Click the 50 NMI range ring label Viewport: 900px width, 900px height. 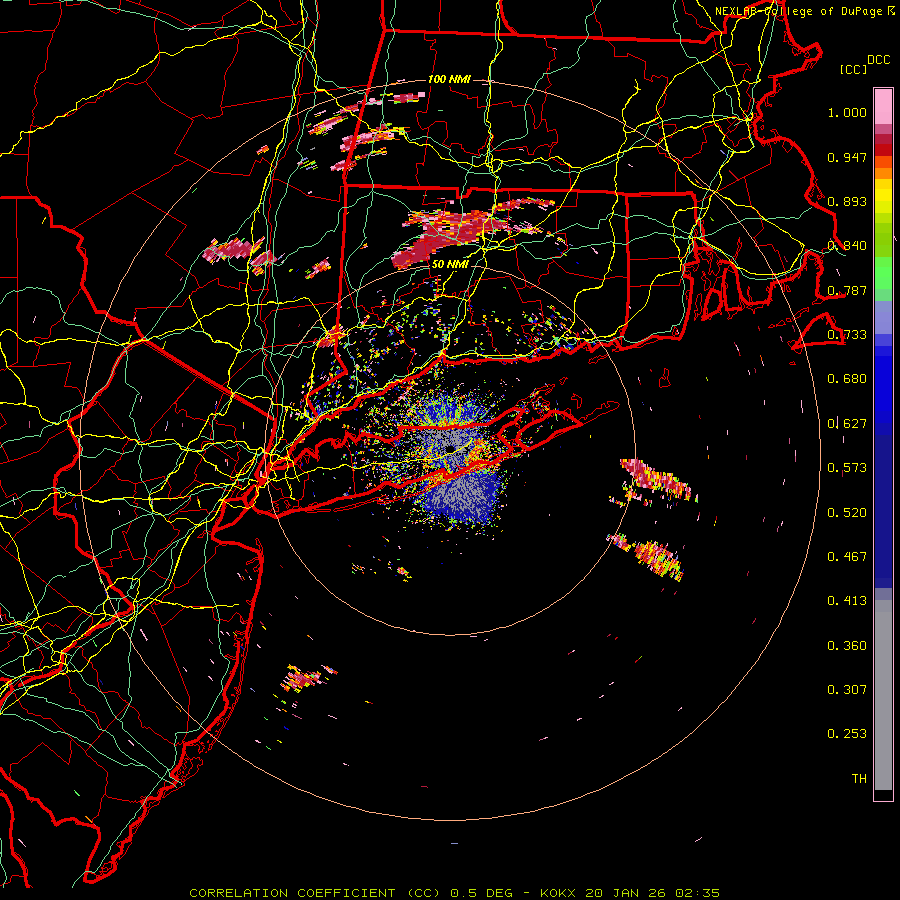pyautogui.click(x=449, y=264)
